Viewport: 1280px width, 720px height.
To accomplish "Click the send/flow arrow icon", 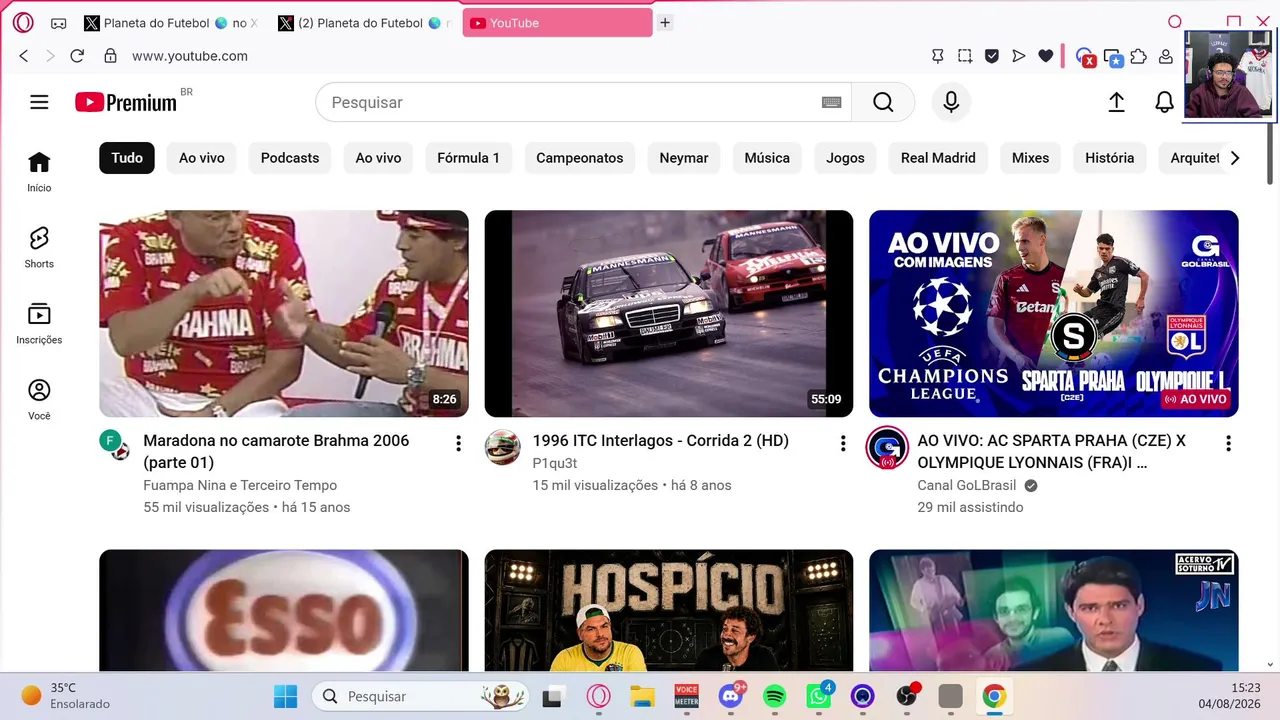I will coord(1018,56).
